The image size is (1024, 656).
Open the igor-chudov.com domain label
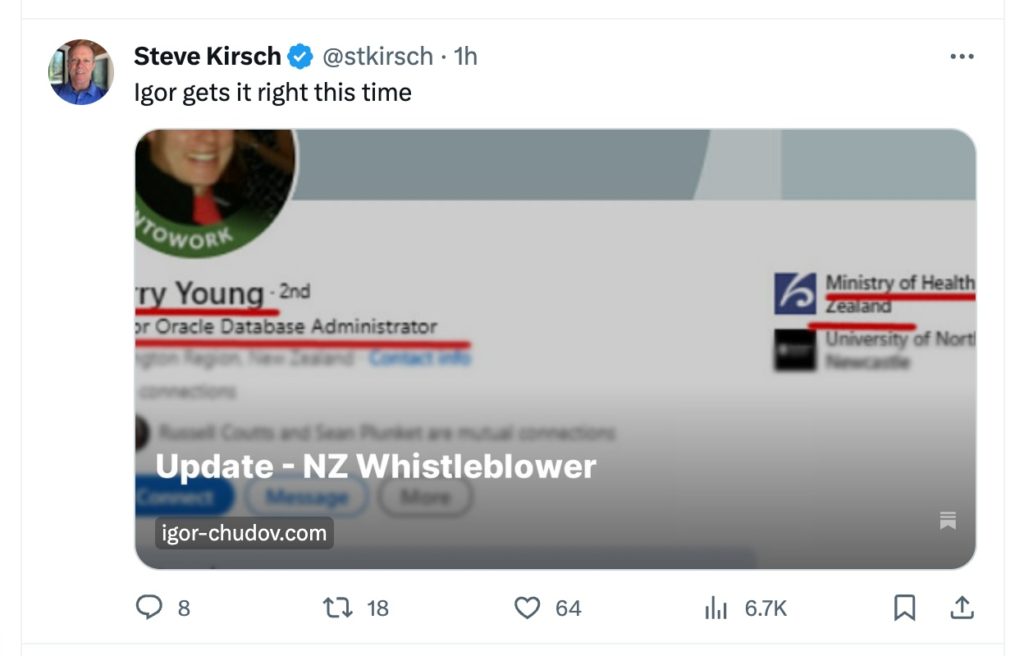click(245, 533)
